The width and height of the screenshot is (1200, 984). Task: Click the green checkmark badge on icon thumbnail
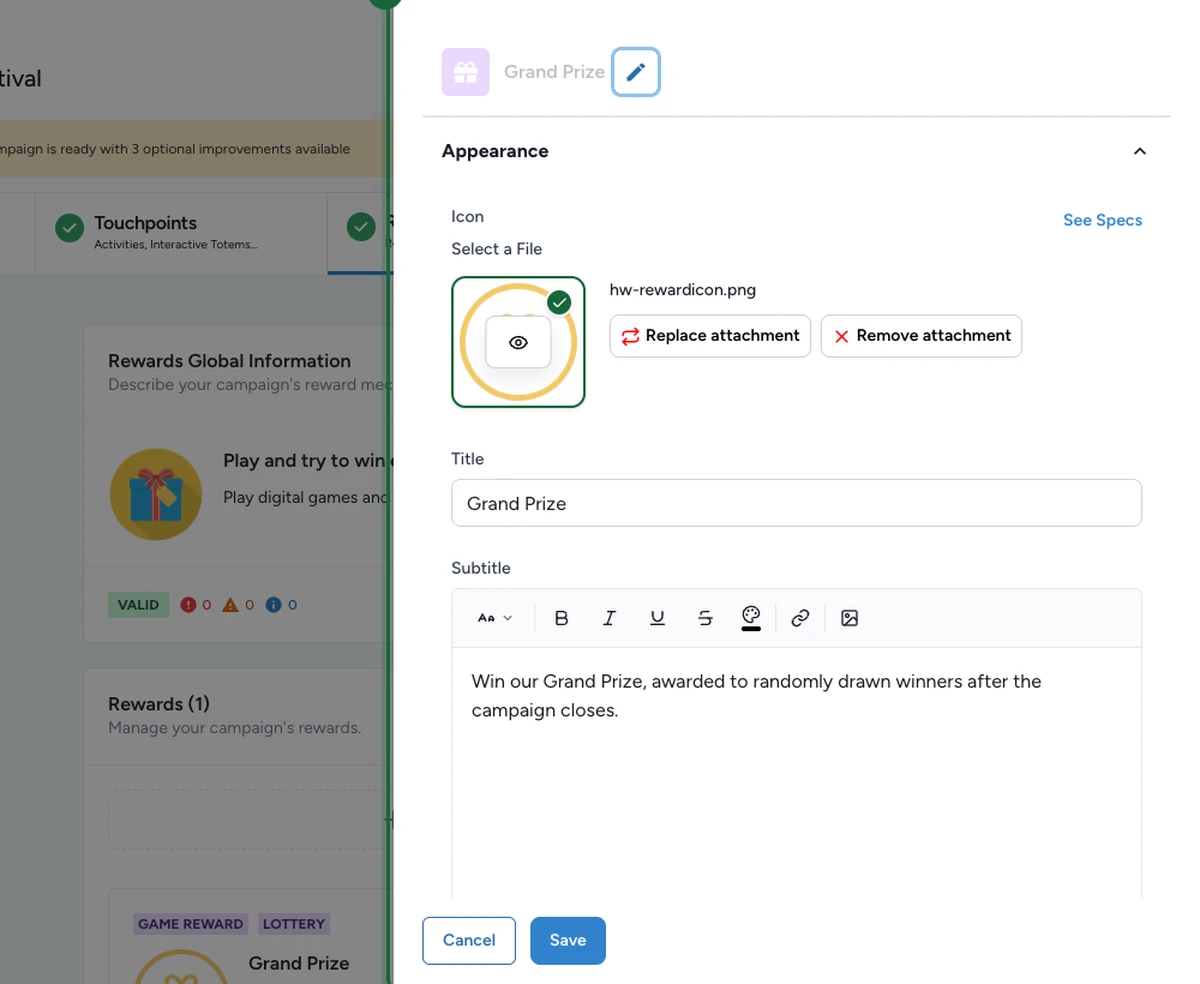(x=559, y=302)
